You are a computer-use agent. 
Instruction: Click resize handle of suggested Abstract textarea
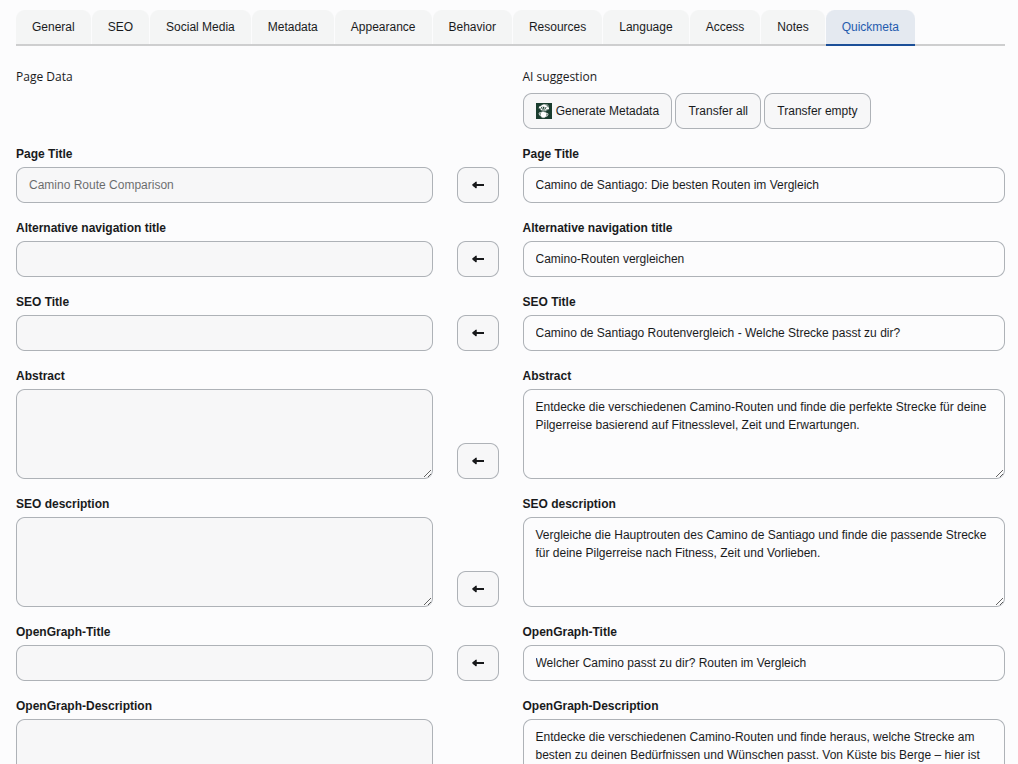(1000, 474)
